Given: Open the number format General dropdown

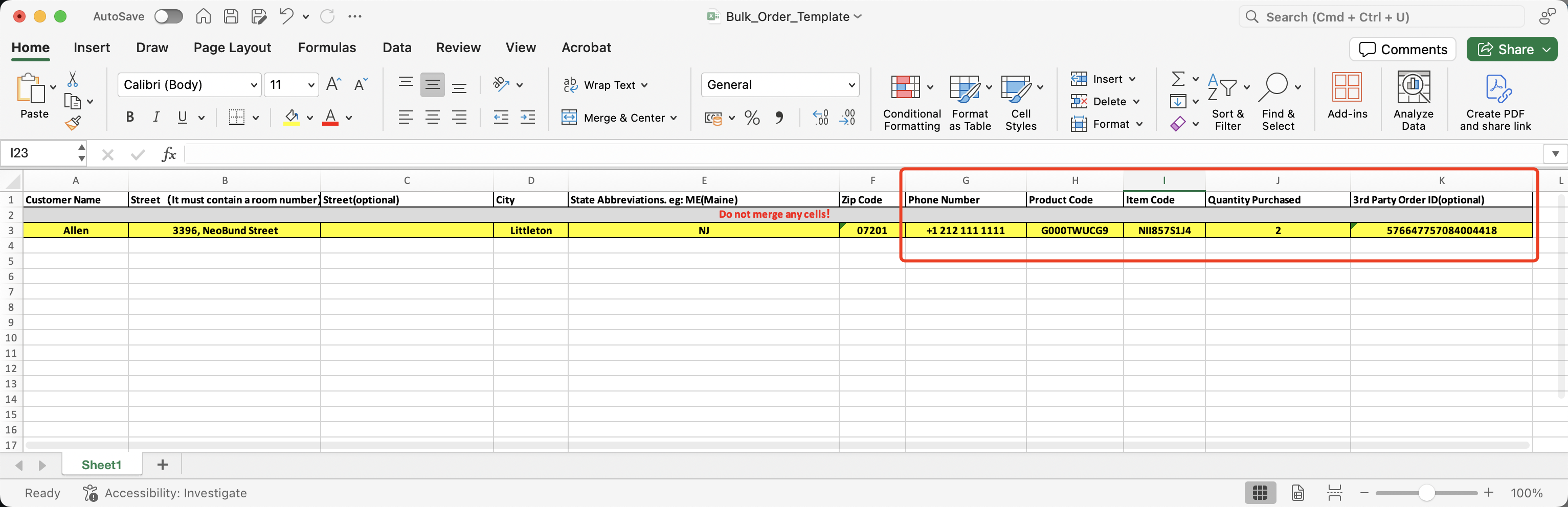Looking at the screenshot, I should click(852, 85).
